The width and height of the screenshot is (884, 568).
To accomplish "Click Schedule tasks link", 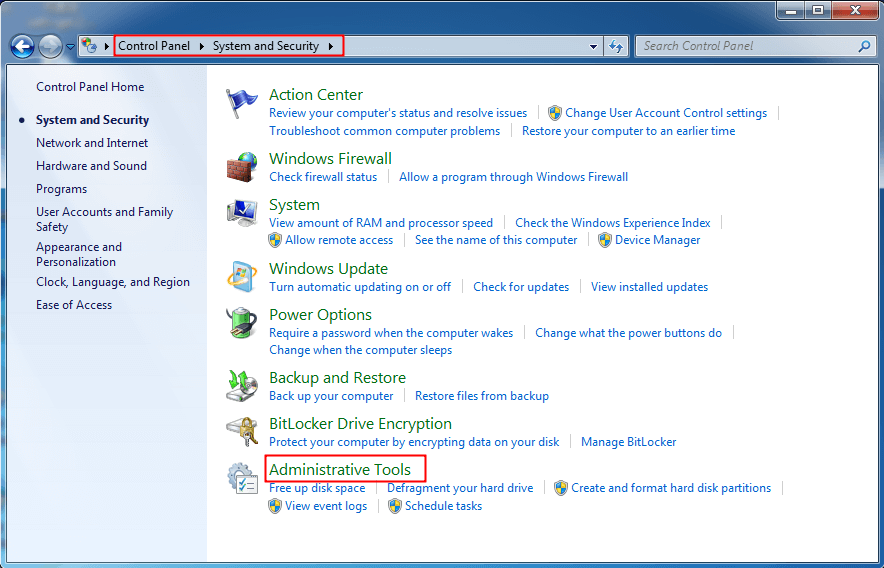I will tap(444, 506).
